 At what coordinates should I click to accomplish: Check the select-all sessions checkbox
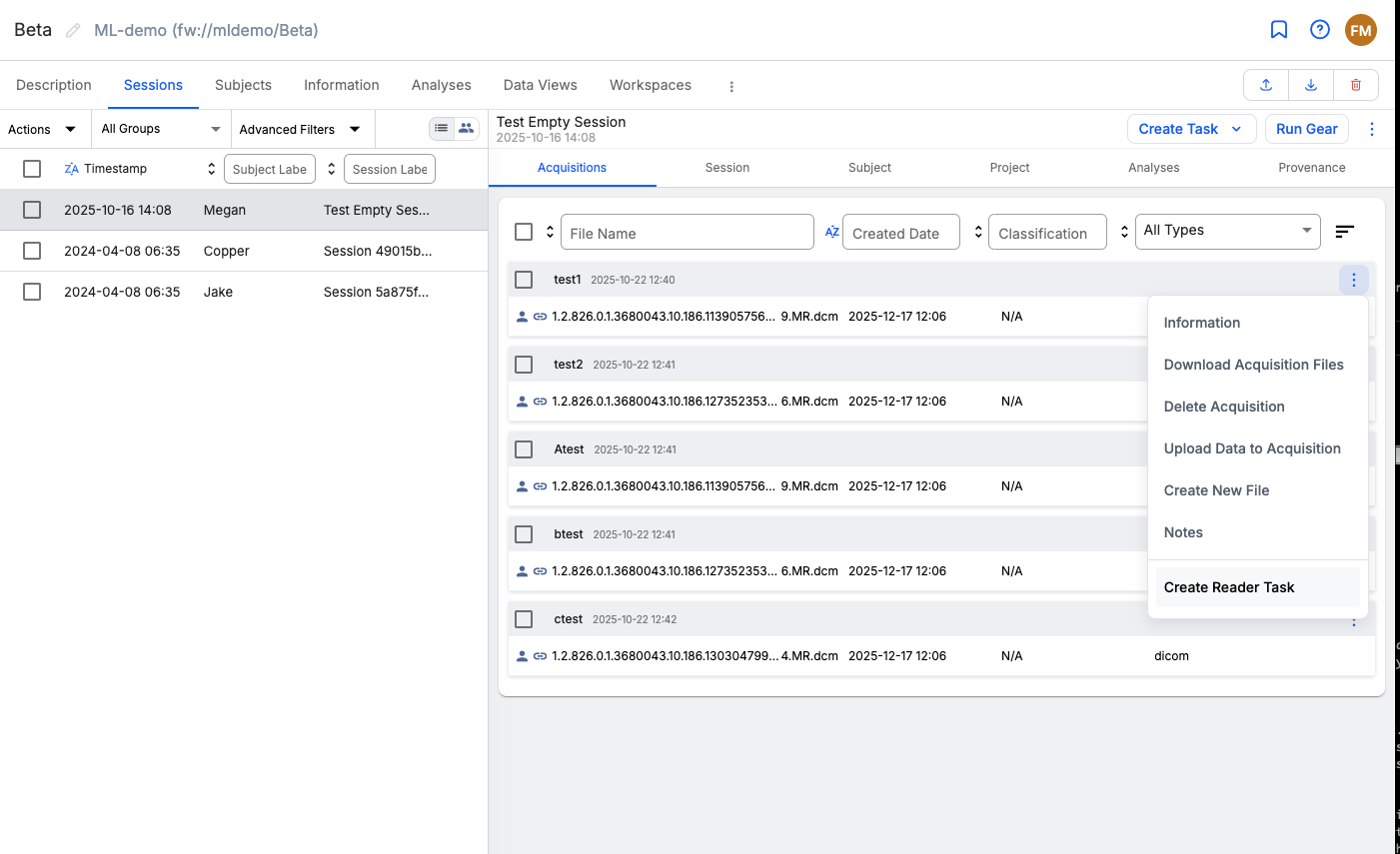[31, 169]
